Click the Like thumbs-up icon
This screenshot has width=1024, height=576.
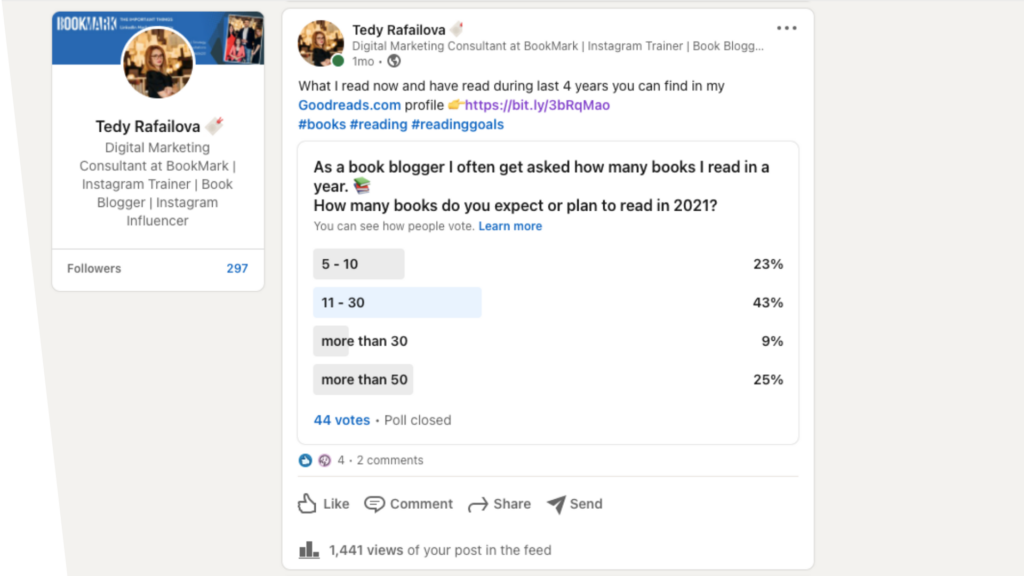307,504
